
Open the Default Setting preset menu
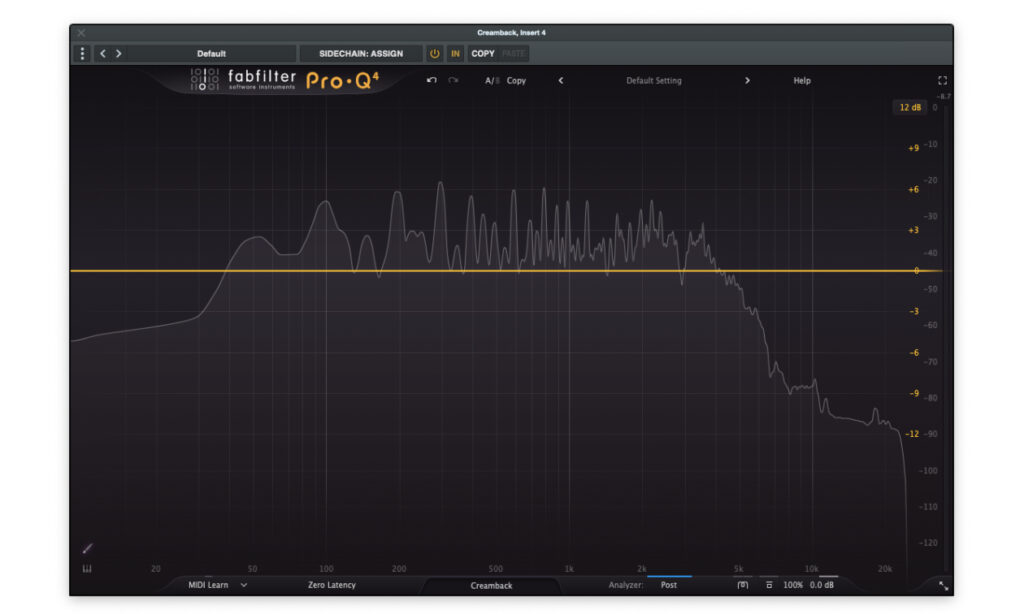[654, 80]
